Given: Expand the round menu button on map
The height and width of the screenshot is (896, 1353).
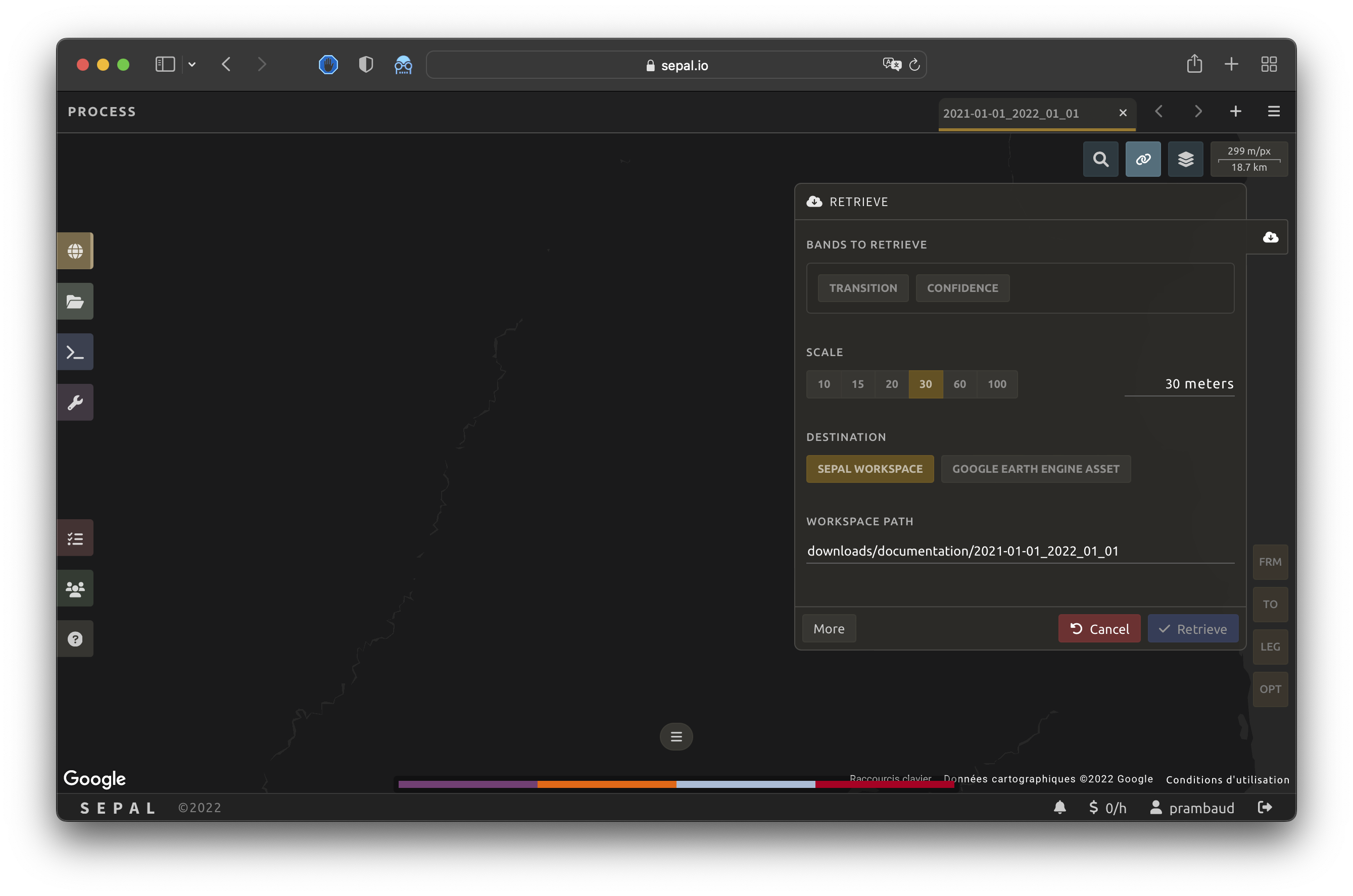Looking at the screenshot, I should (x=676, y=736).
